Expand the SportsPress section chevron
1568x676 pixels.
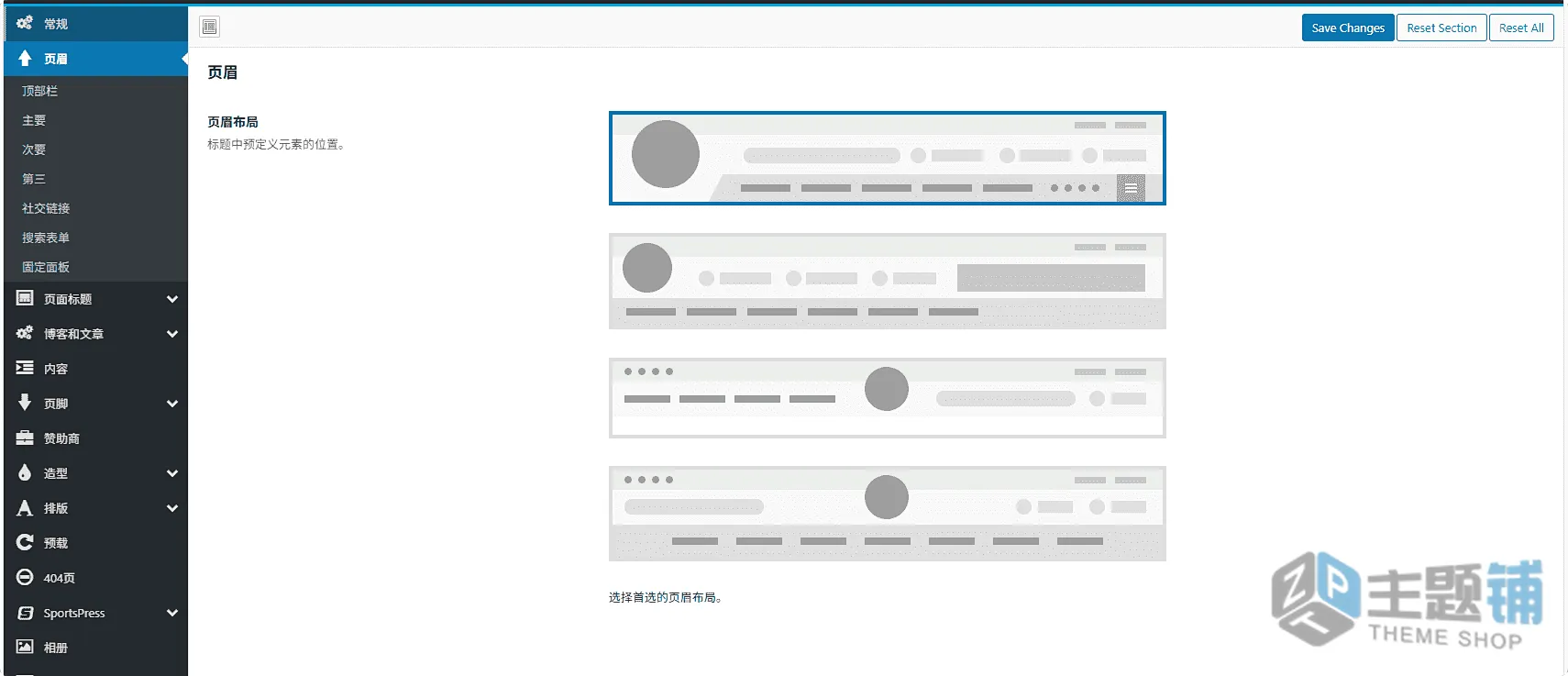pos(171,613)
